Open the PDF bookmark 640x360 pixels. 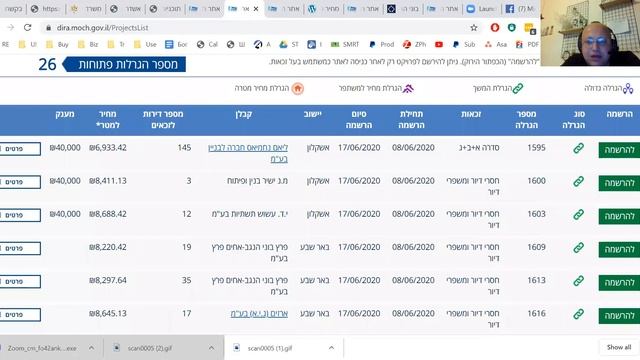(x=527, y=44)
